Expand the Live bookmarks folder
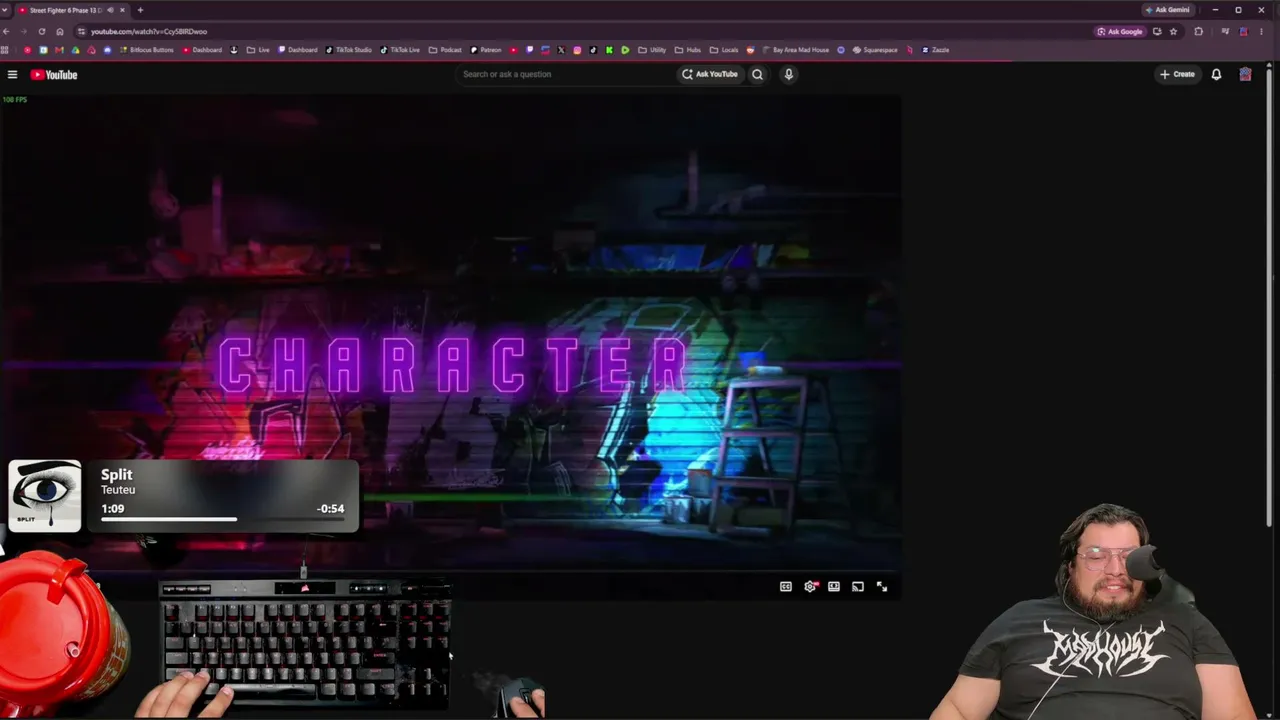Screen dimensions: 1280x720 tap(258, 50)
